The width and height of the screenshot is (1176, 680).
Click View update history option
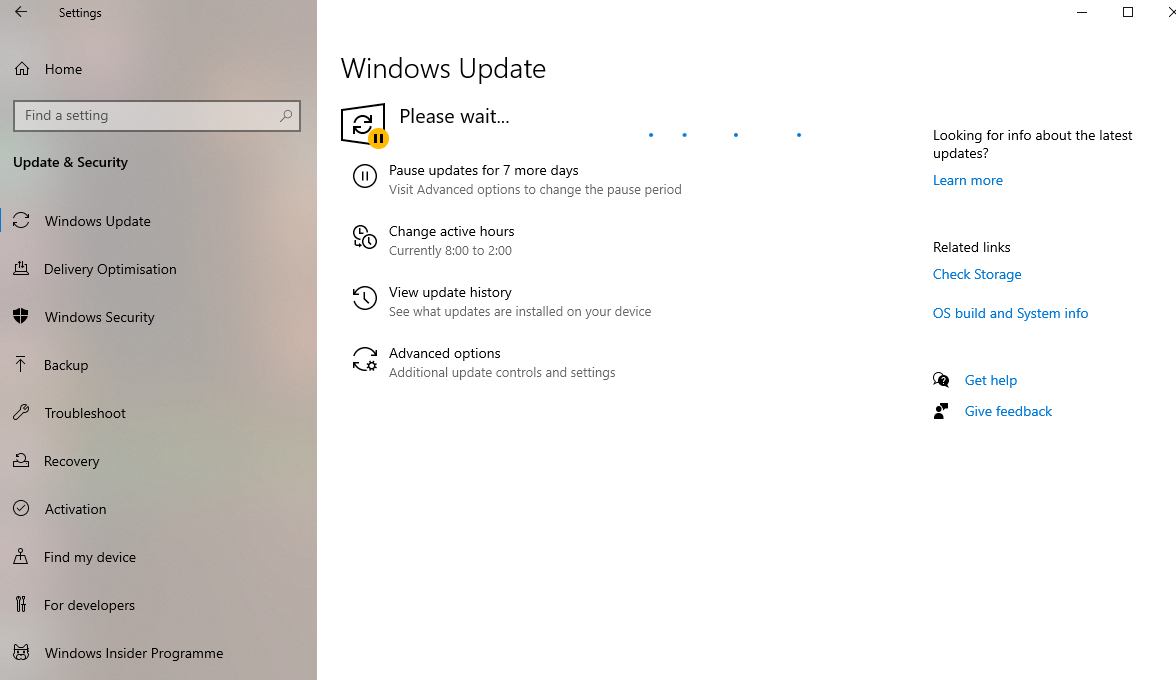(x=450, y=292)
